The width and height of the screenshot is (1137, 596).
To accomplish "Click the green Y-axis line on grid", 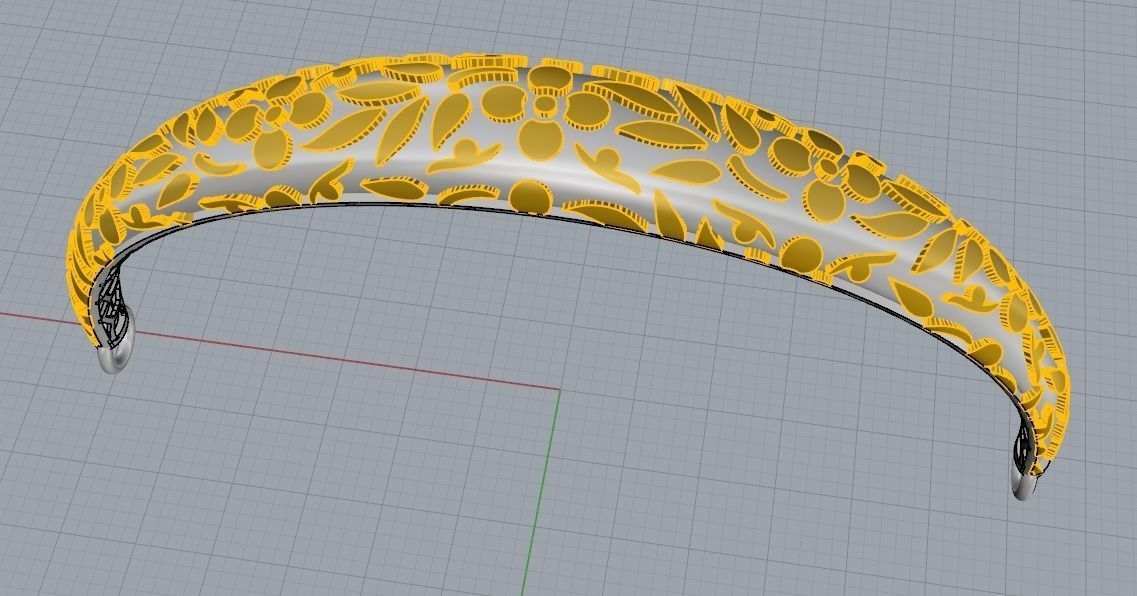I will click(539, 491).
